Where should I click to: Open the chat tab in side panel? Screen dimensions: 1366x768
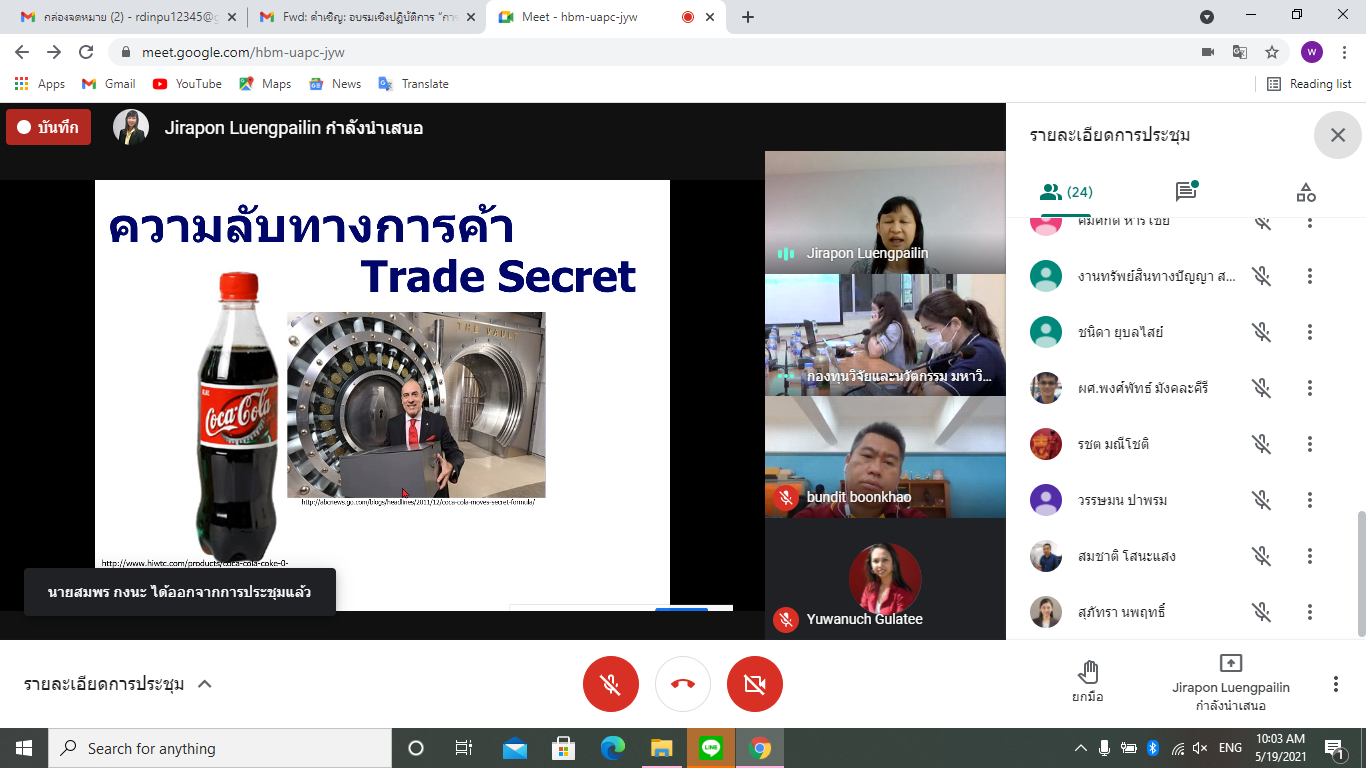[1186, 192]
